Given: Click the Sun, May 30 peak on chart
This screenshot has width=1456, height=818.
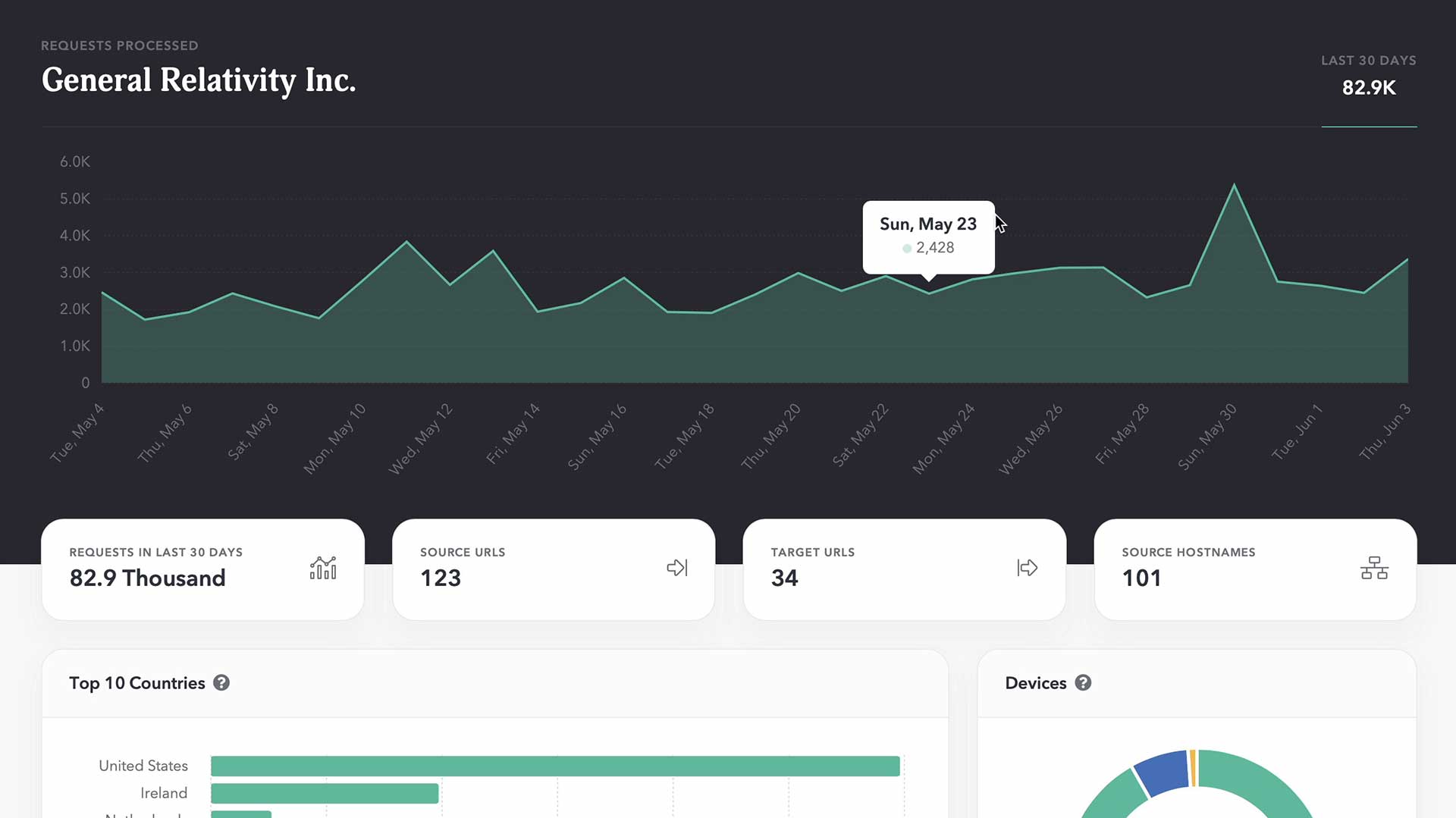Looking at the screenshot, I should [x=1235, y=184].
